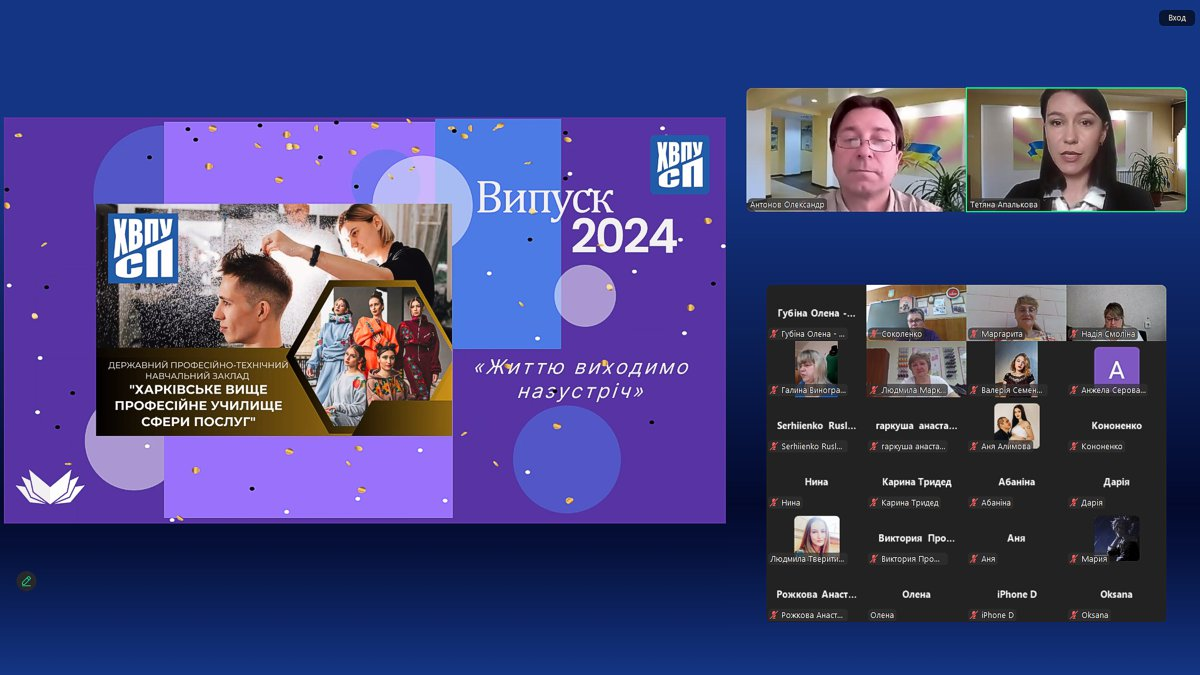
Task: Click the large Губіна Олена name
Action: point(816,313)
